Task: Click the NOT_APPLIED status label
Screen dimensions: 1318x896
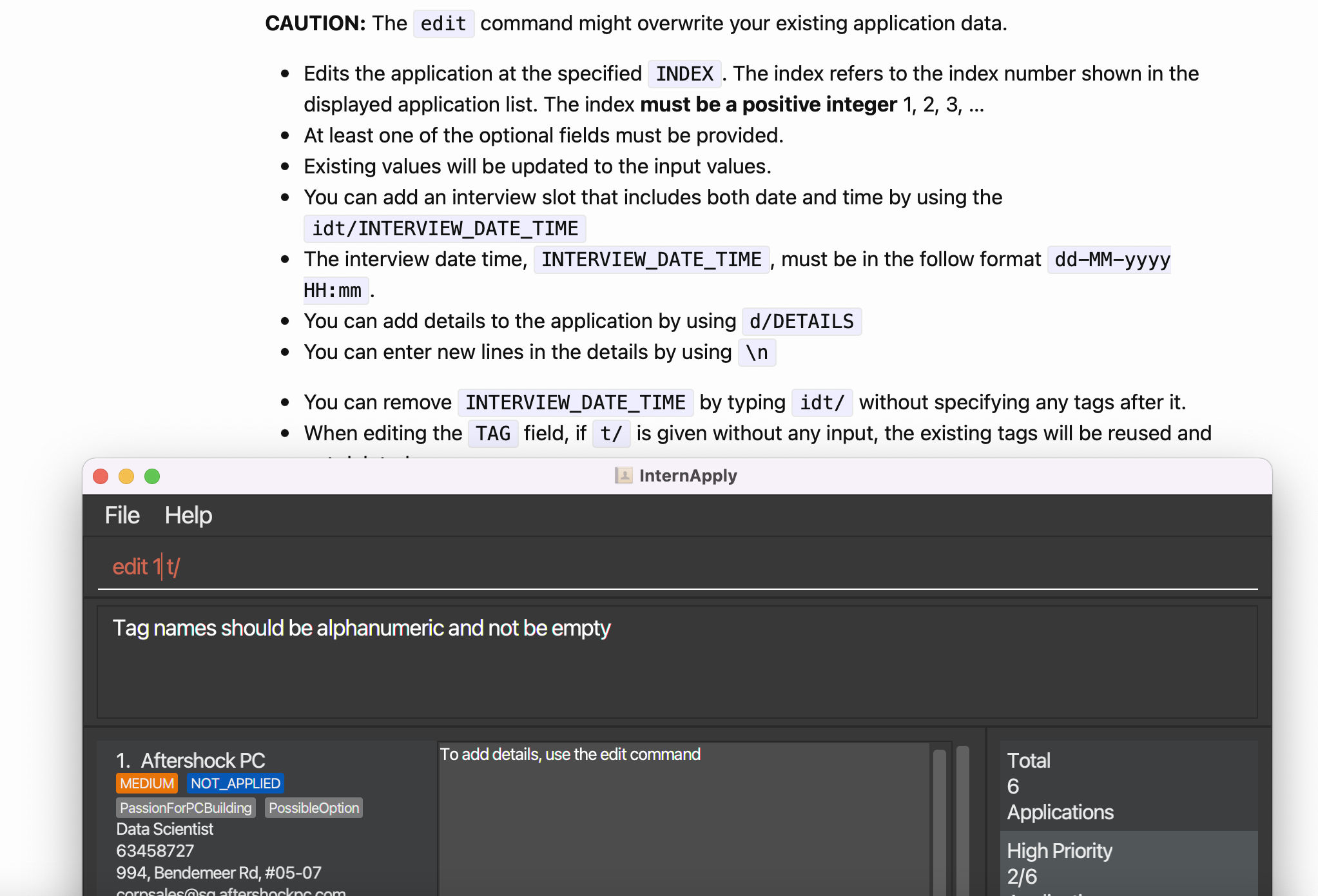Action: [235, 783]
